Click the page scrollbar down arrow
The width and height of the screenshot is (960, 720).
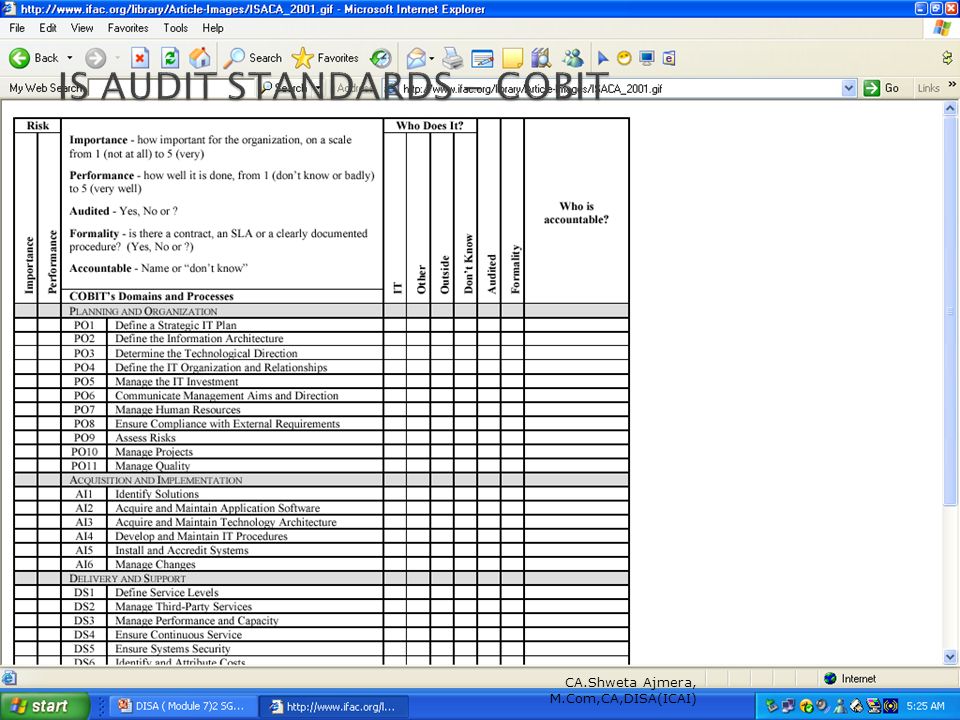(950, 657)
